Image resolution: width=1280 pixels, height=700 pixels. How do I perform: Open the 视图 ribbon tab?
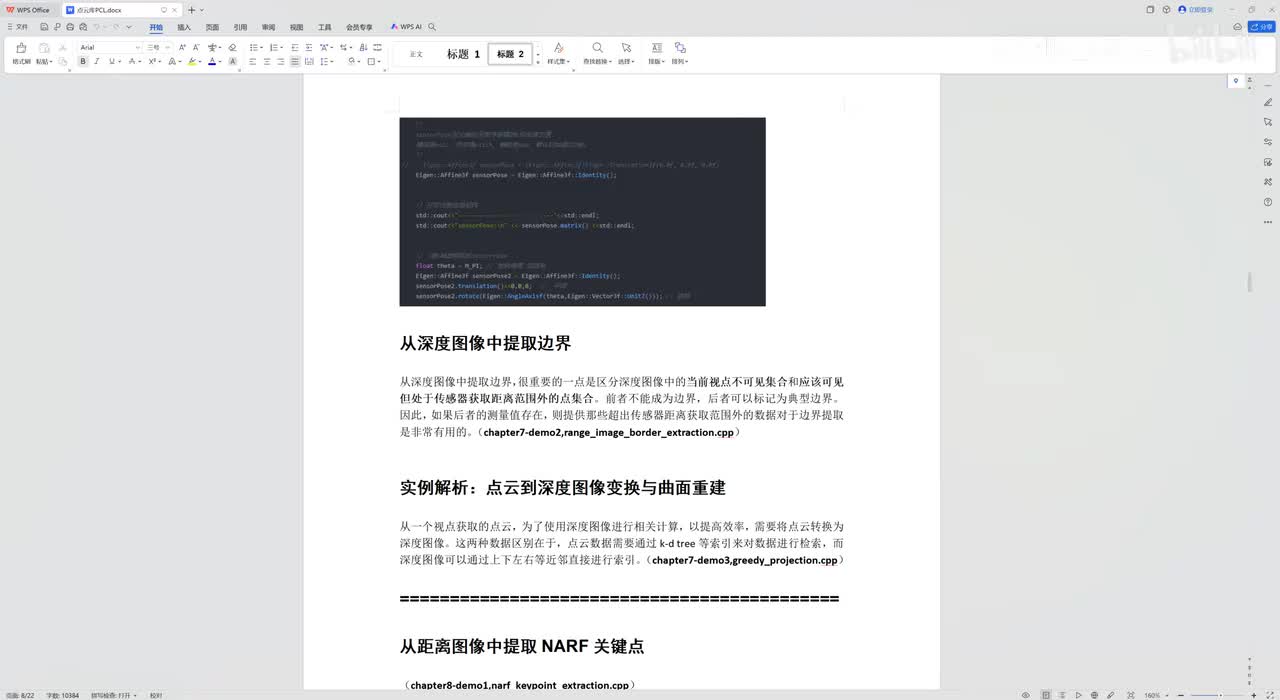click(296, 27)
